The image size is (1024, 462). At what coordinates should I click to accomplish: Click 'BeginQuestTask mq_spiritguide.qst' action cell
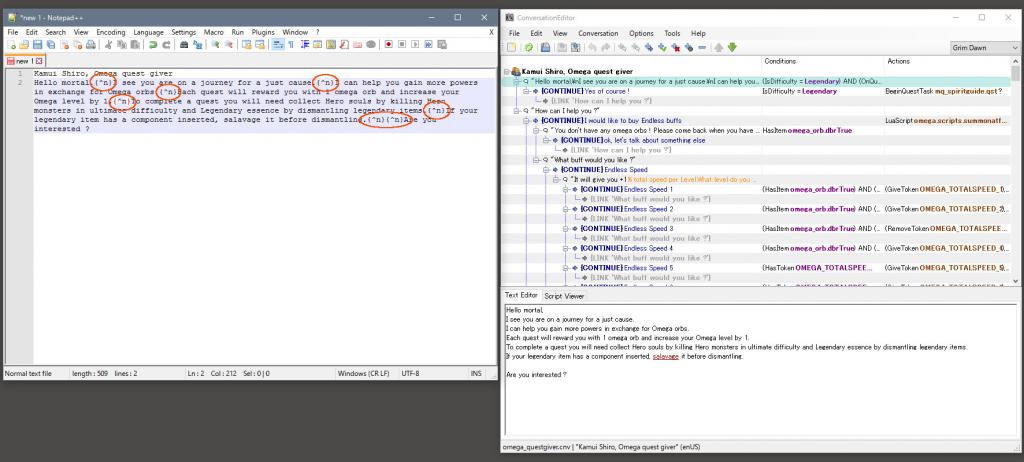pyautogui.click(x=943, y=91)
